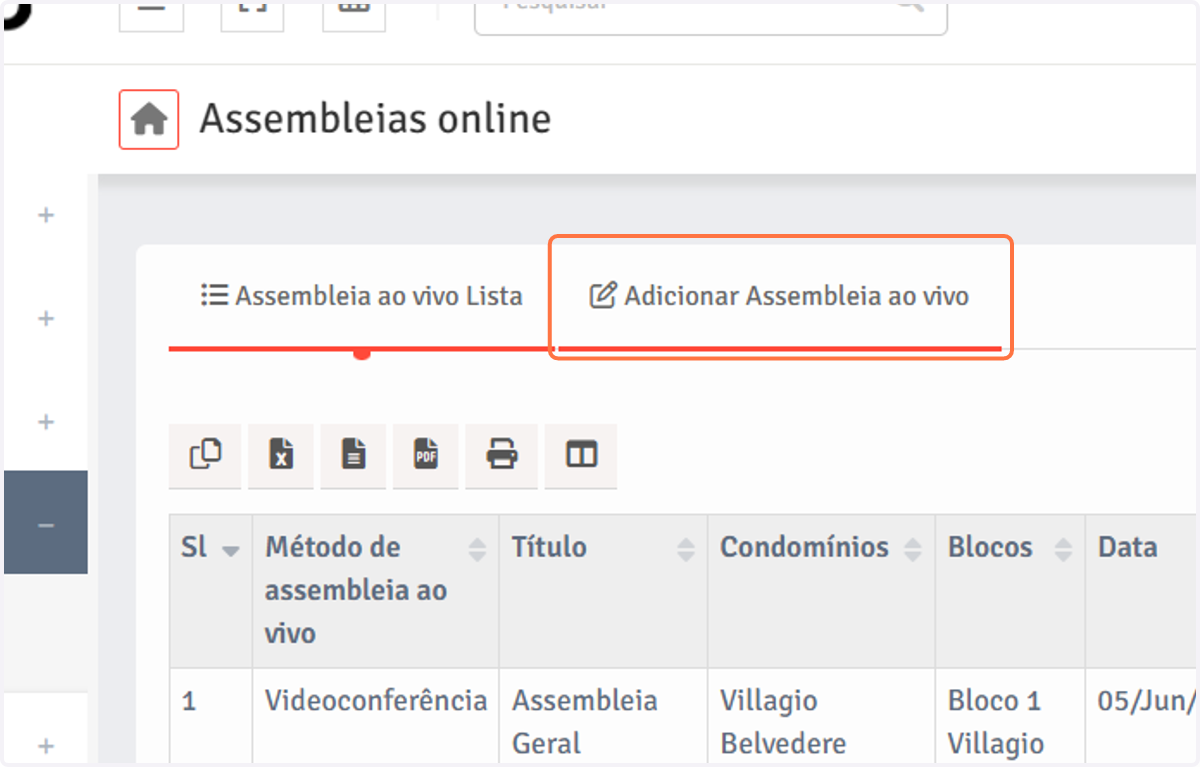This screenshot has height=767, width=1200.
Task: Click the Data column header
Action: (x=1141, y=591)
